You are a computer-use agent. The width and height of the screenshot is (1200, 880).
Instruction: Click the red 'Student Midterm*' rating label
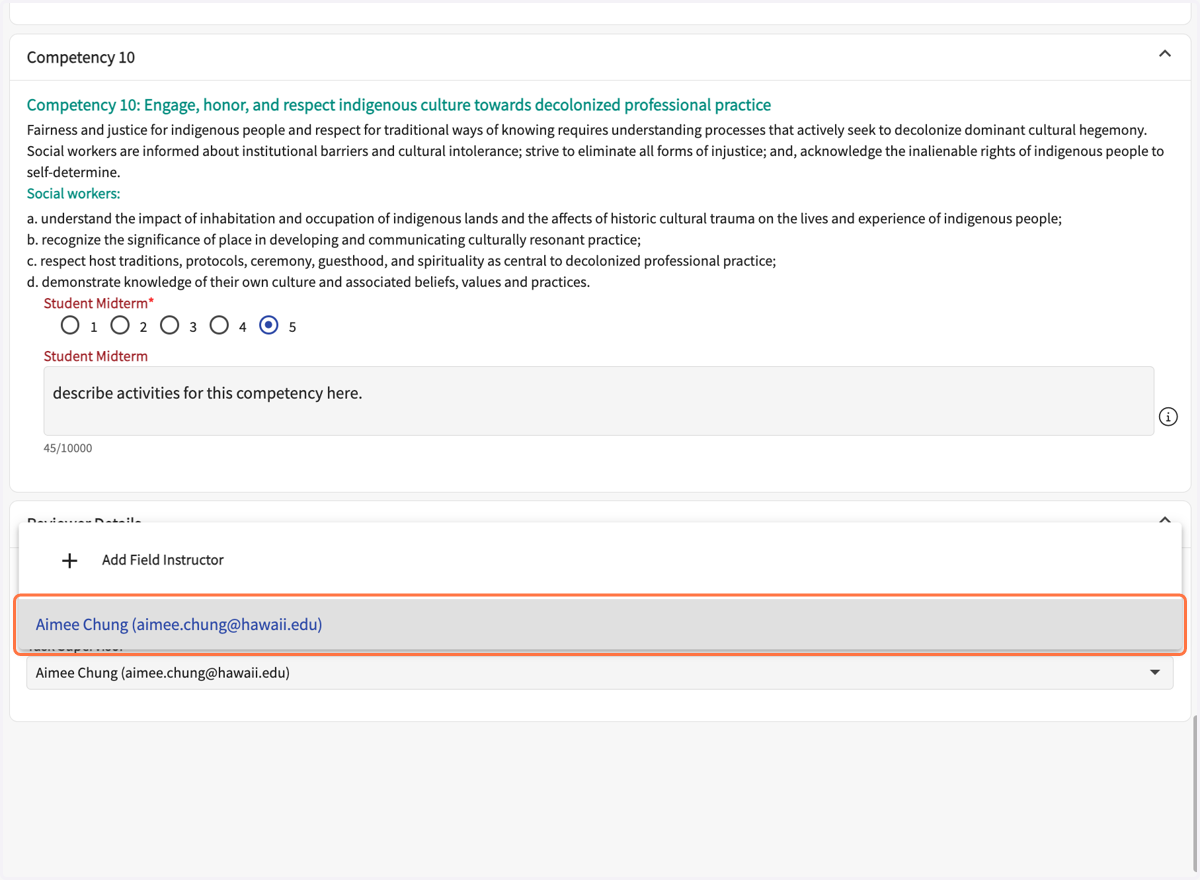pos(99,303)
